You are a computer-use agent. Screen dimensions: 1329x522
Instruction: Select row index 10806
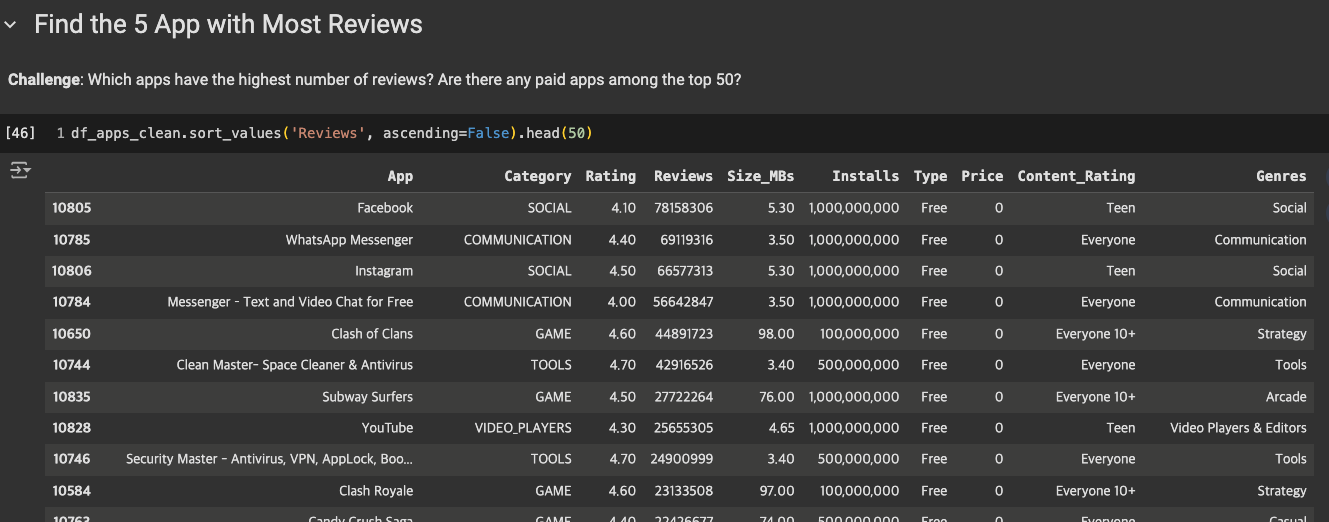click(72, 271)
